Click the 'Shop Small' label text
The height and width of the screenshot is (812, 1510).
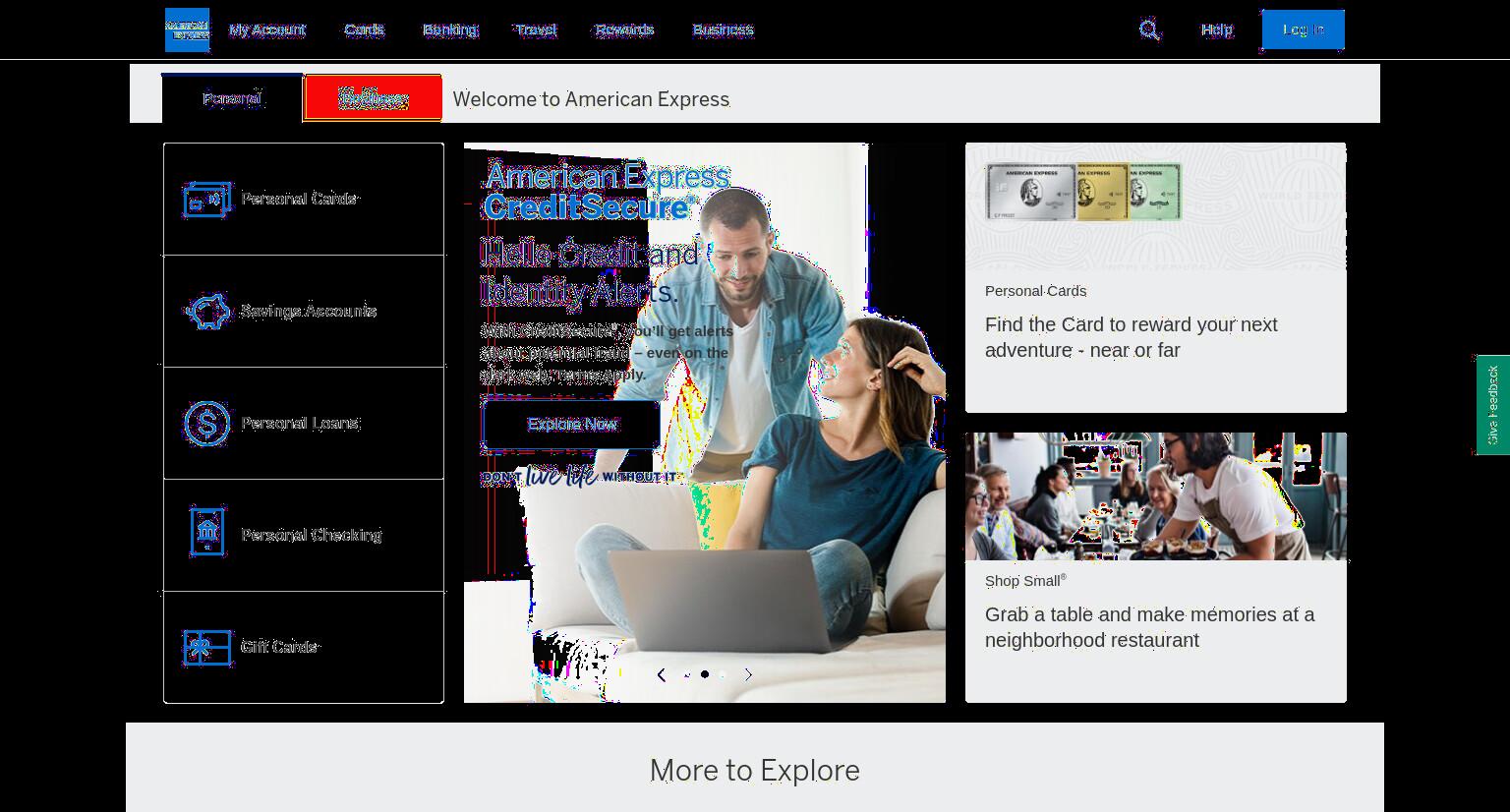[1025, 581]
